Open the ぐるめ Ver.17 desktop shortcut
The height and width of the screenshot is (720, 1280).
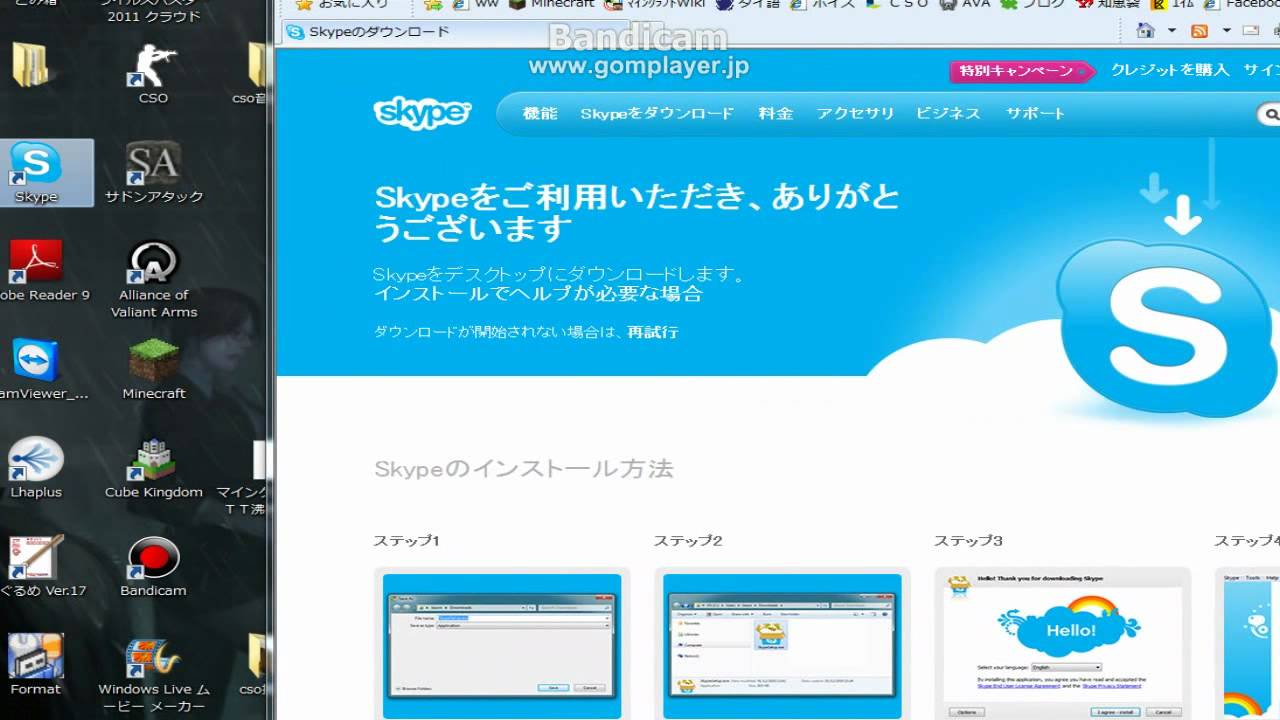(40, 566)
